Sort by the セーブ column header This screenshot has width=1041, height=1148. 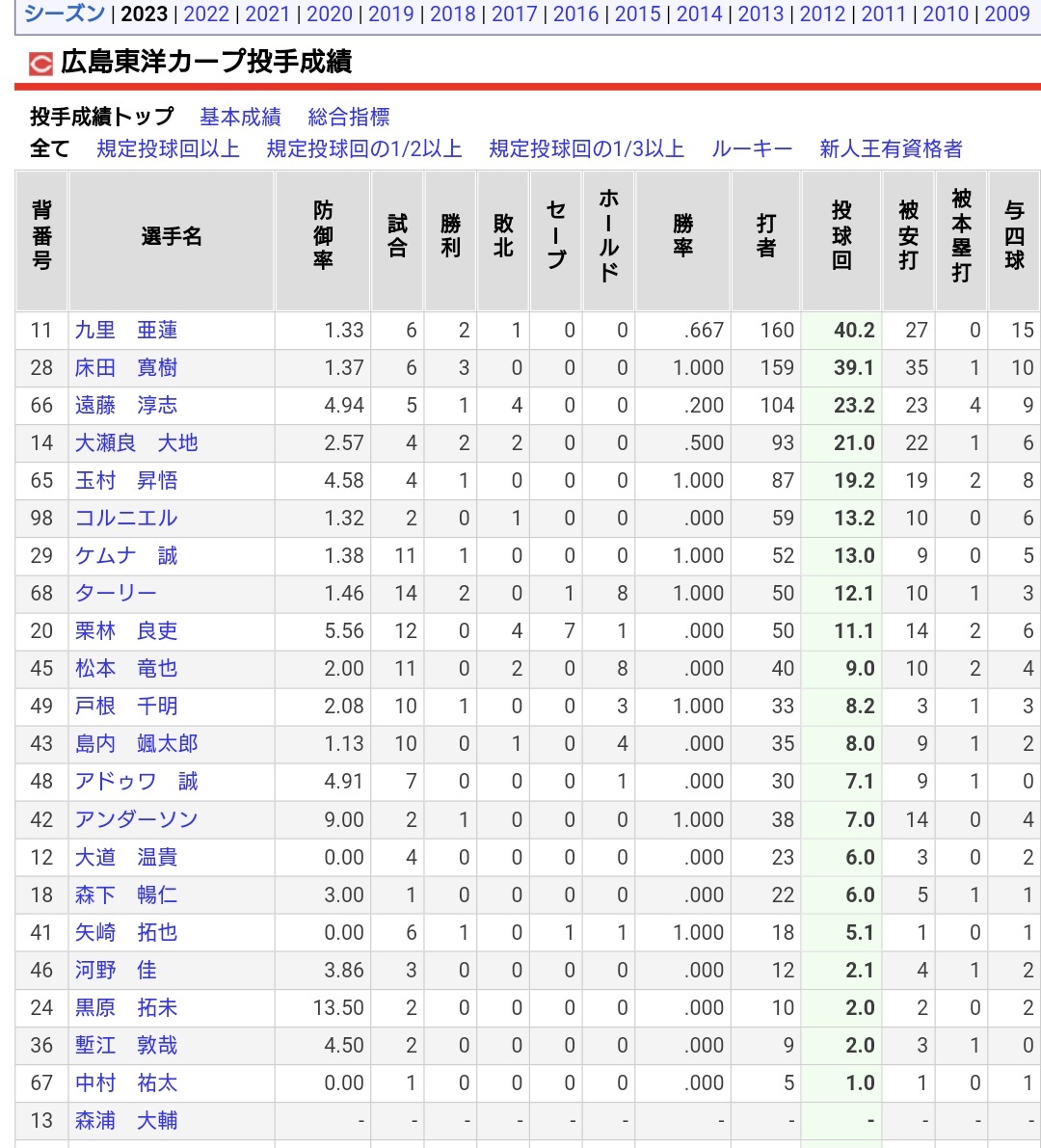tap(555, 241)
